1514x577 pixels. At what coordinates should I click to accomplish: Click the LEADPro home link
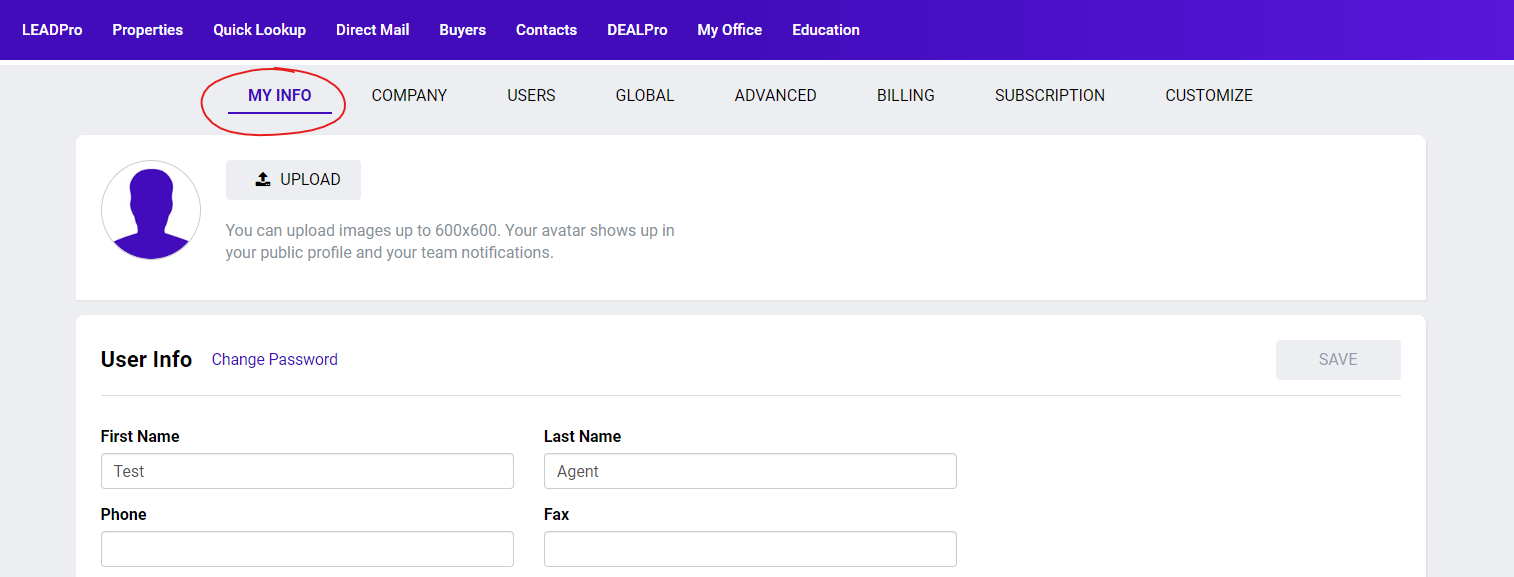pos(52,30)
